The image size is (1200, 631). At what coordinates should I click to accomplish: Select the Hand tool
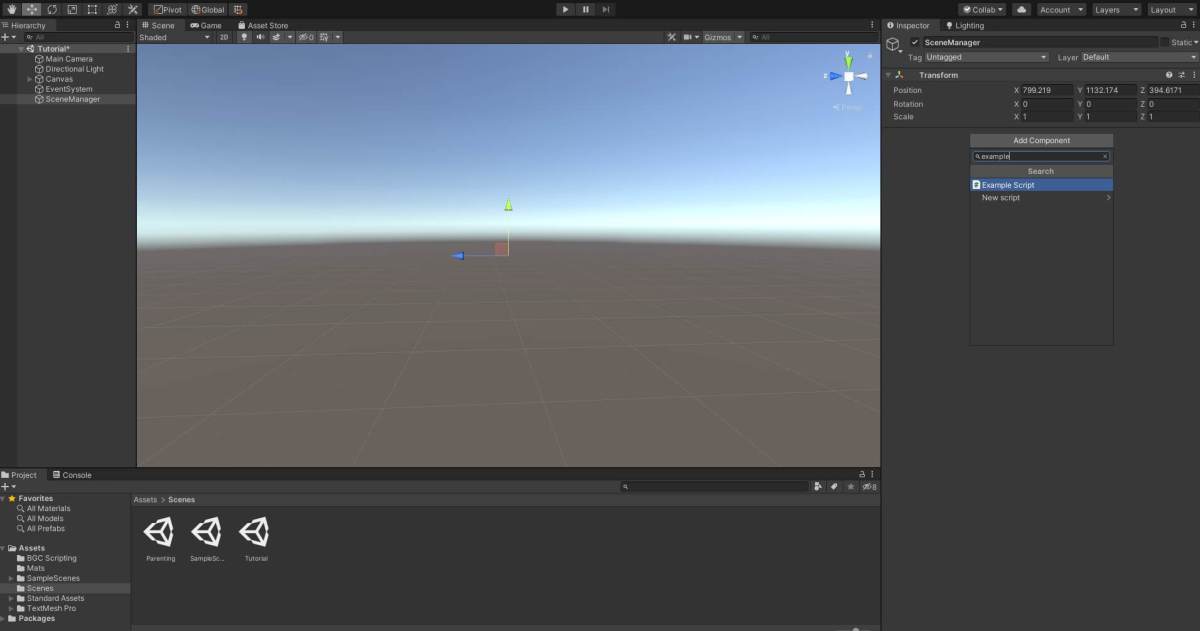(x=12, y=9)
